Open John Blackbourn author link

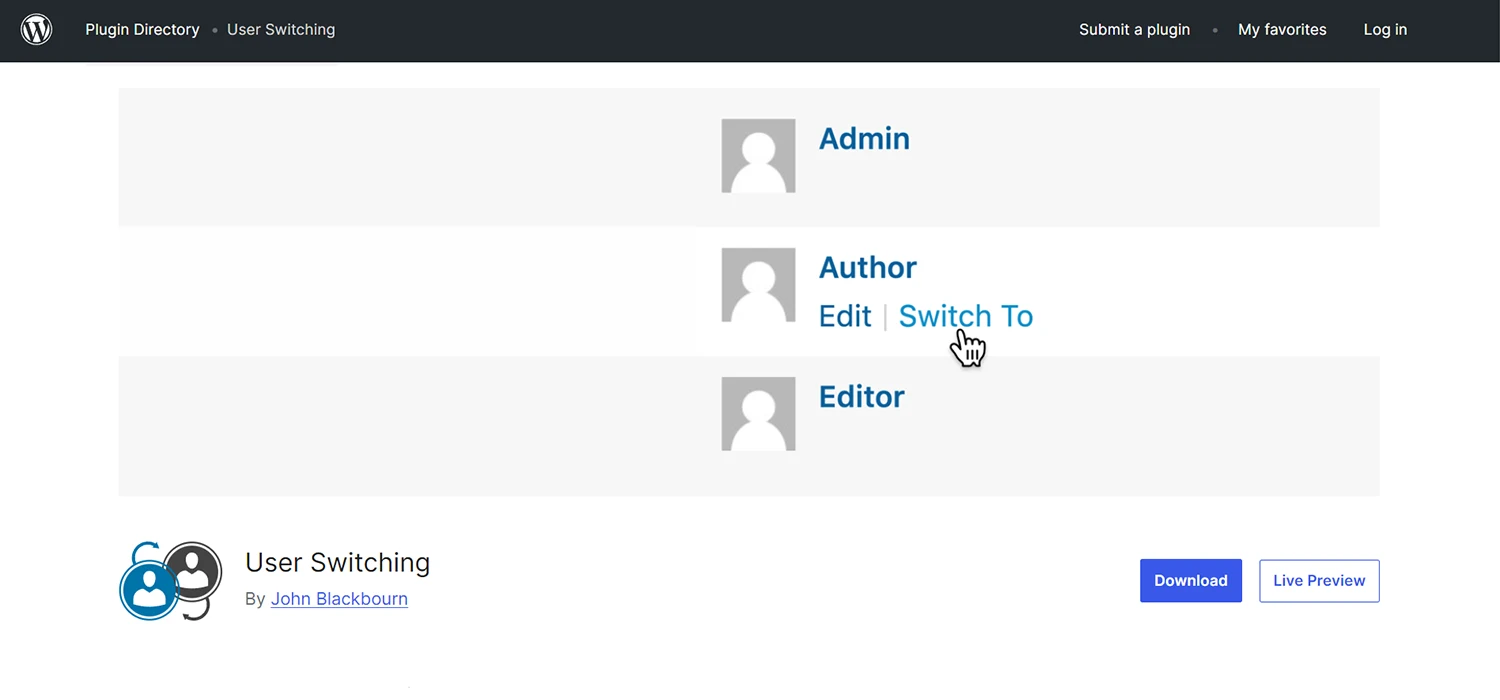[339, 599]
